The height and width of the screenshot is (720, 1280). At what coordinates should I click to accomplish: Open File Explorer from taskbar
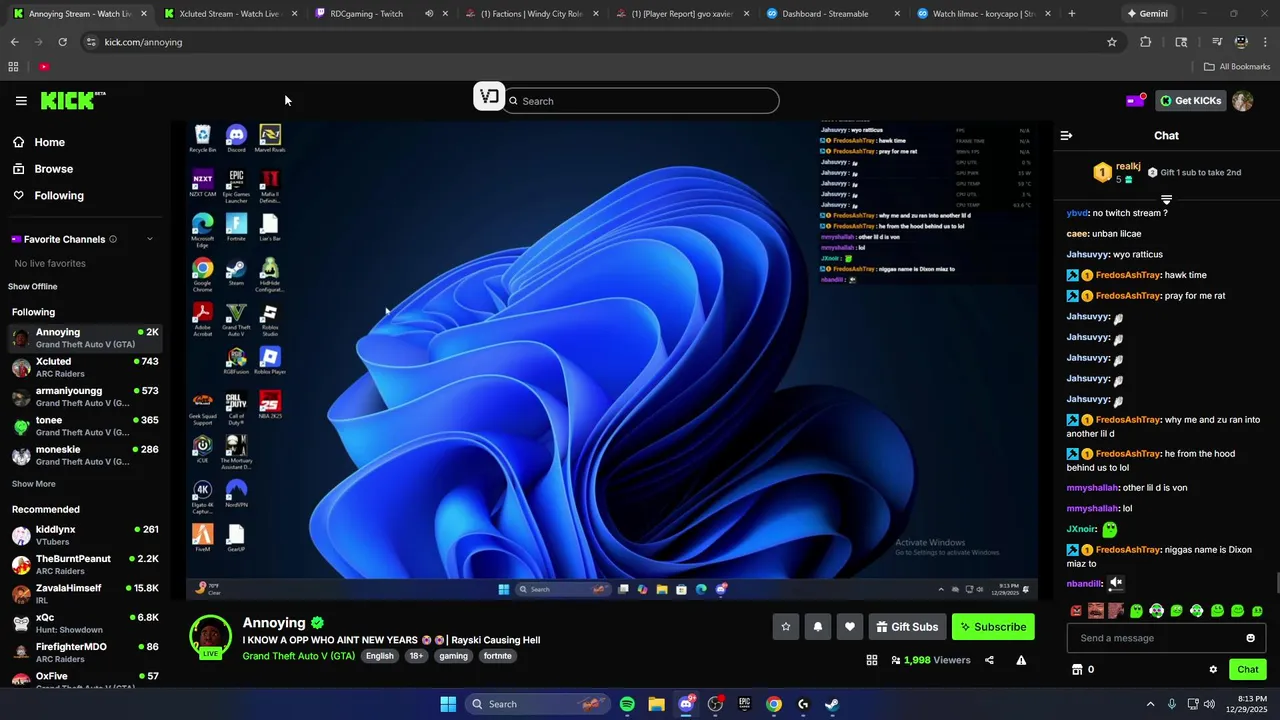click(x=656, y=704)
